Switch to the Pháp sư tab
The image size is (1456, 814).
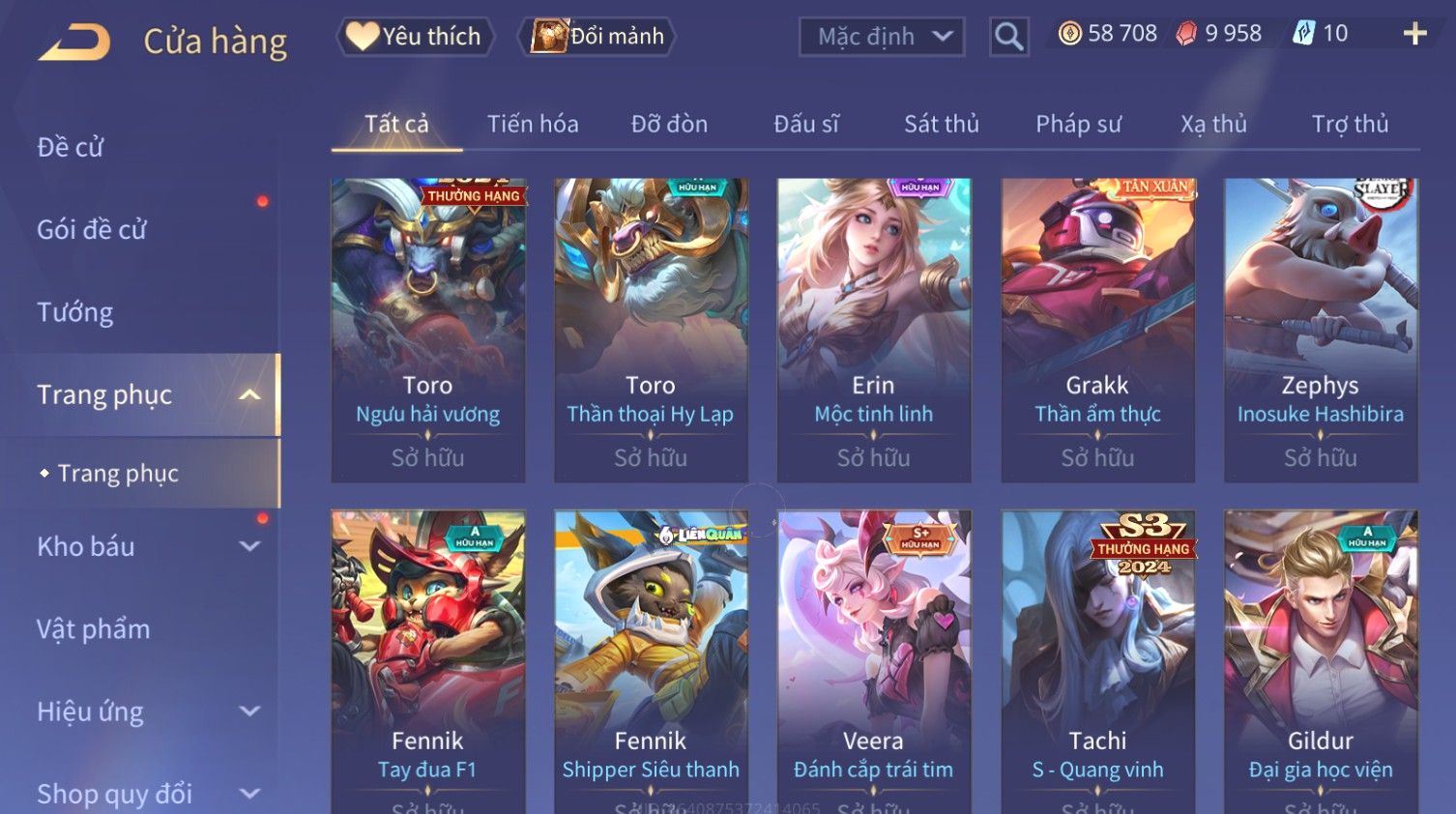pos(1078,124)
